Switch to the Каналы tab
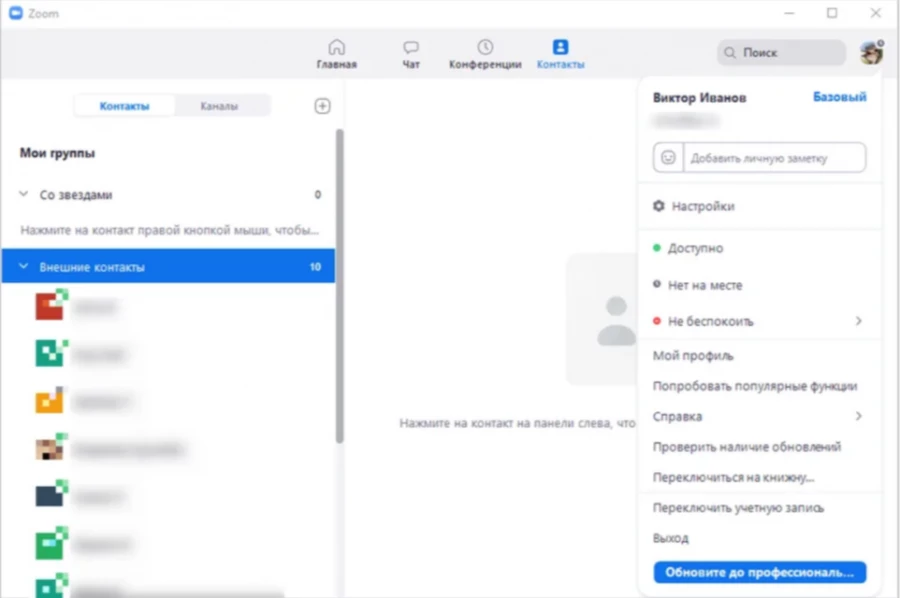Image resolution: width=900 pixels, height=598 pixels. click(x=218, y=104)
